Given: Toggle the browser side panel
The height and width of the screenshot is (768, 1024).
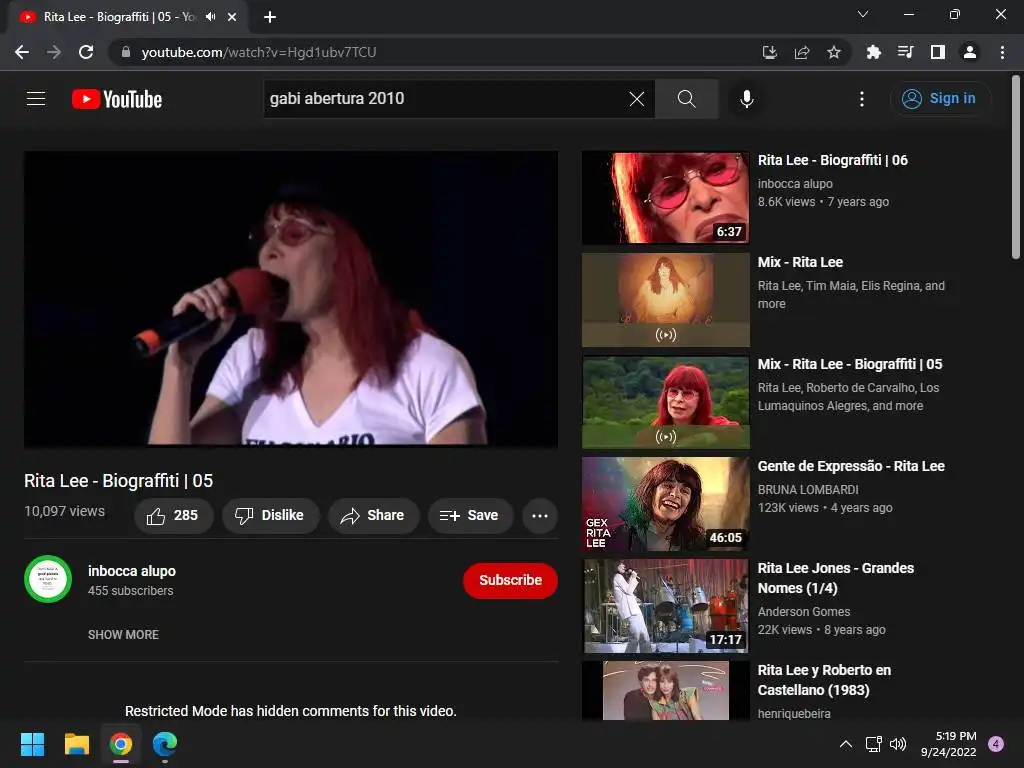Looking at the screenshot, I should [x=938, y=52].
